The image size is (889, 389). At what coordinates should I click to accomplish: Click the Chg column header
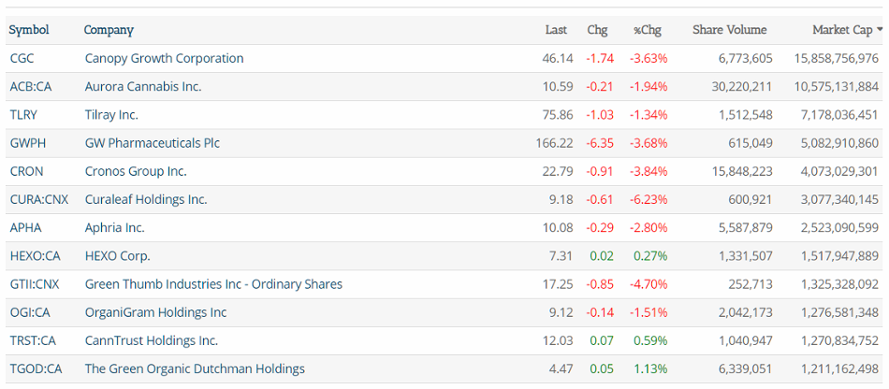coord(597,30)
